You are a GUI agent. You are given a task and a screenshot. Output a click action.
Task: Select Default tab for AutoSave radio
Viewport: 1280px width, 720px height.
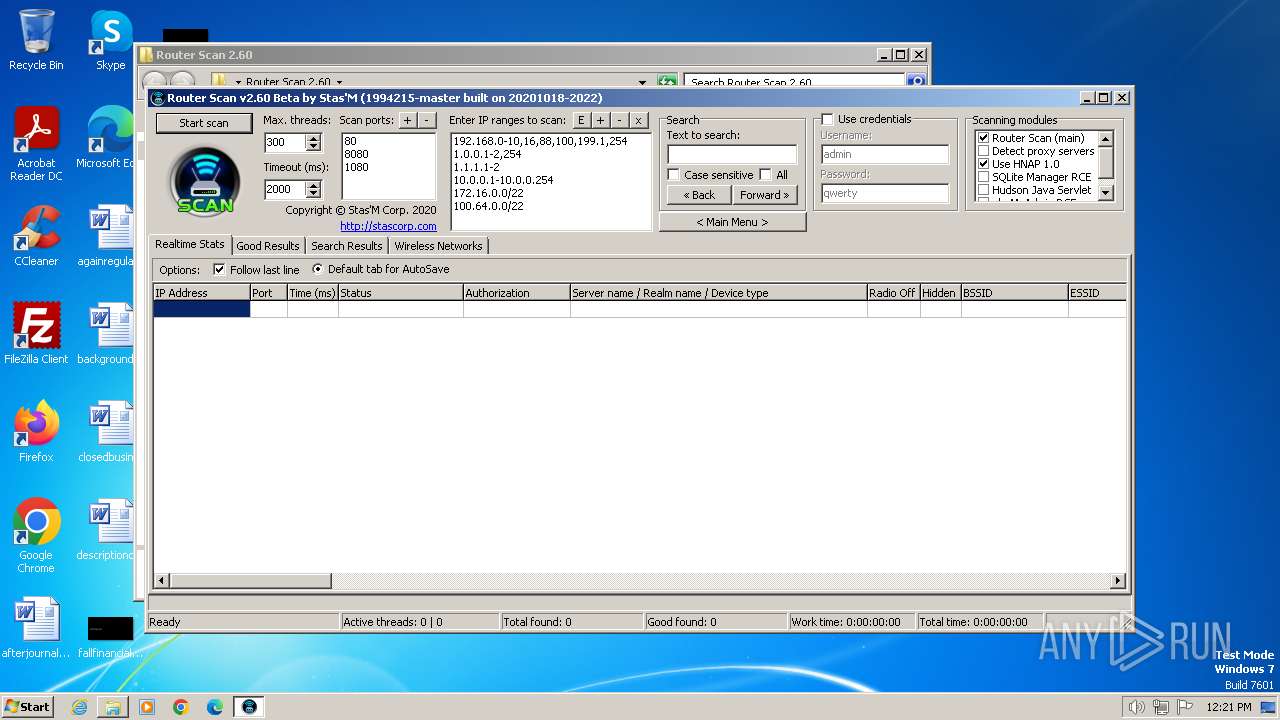[x=317, y=270]
